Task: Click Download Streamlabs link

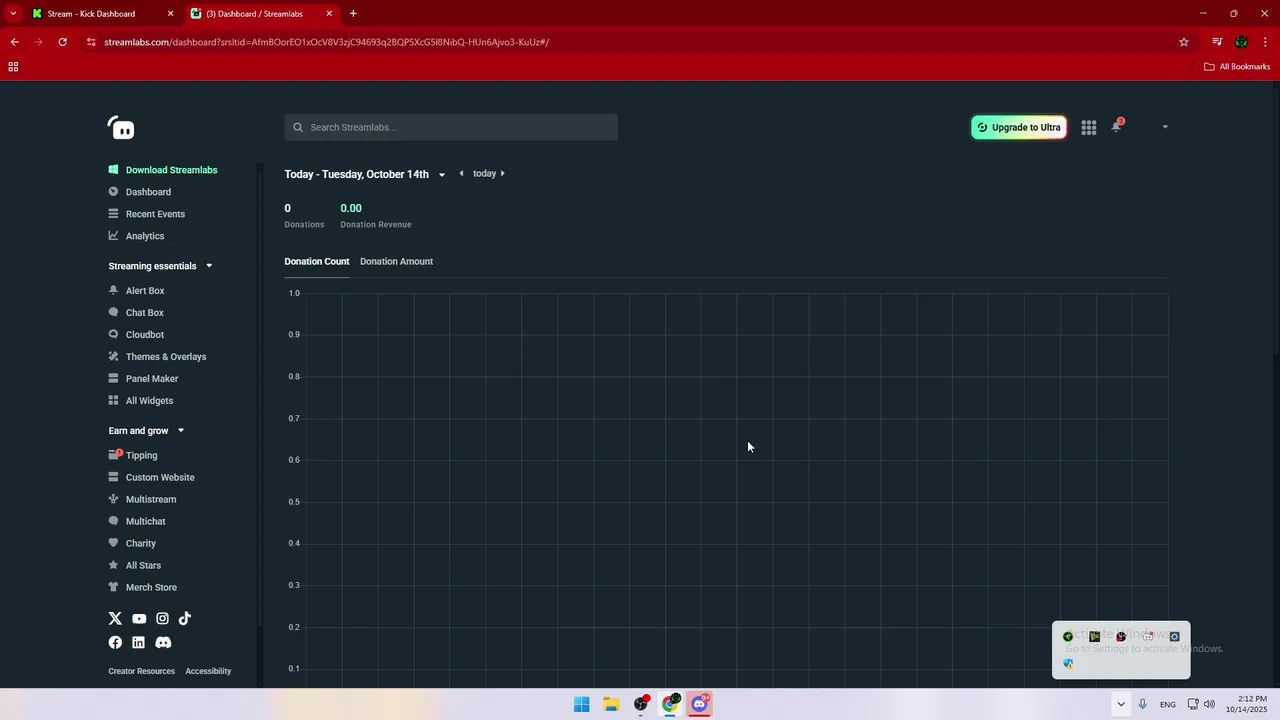Action: (171, 170)
